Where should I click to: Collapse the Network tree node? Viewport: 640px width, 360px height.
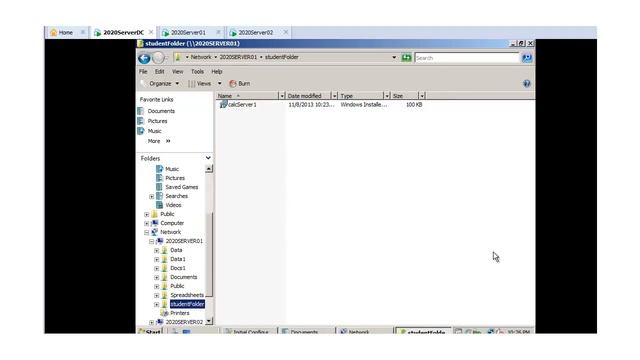pos(147,232)
